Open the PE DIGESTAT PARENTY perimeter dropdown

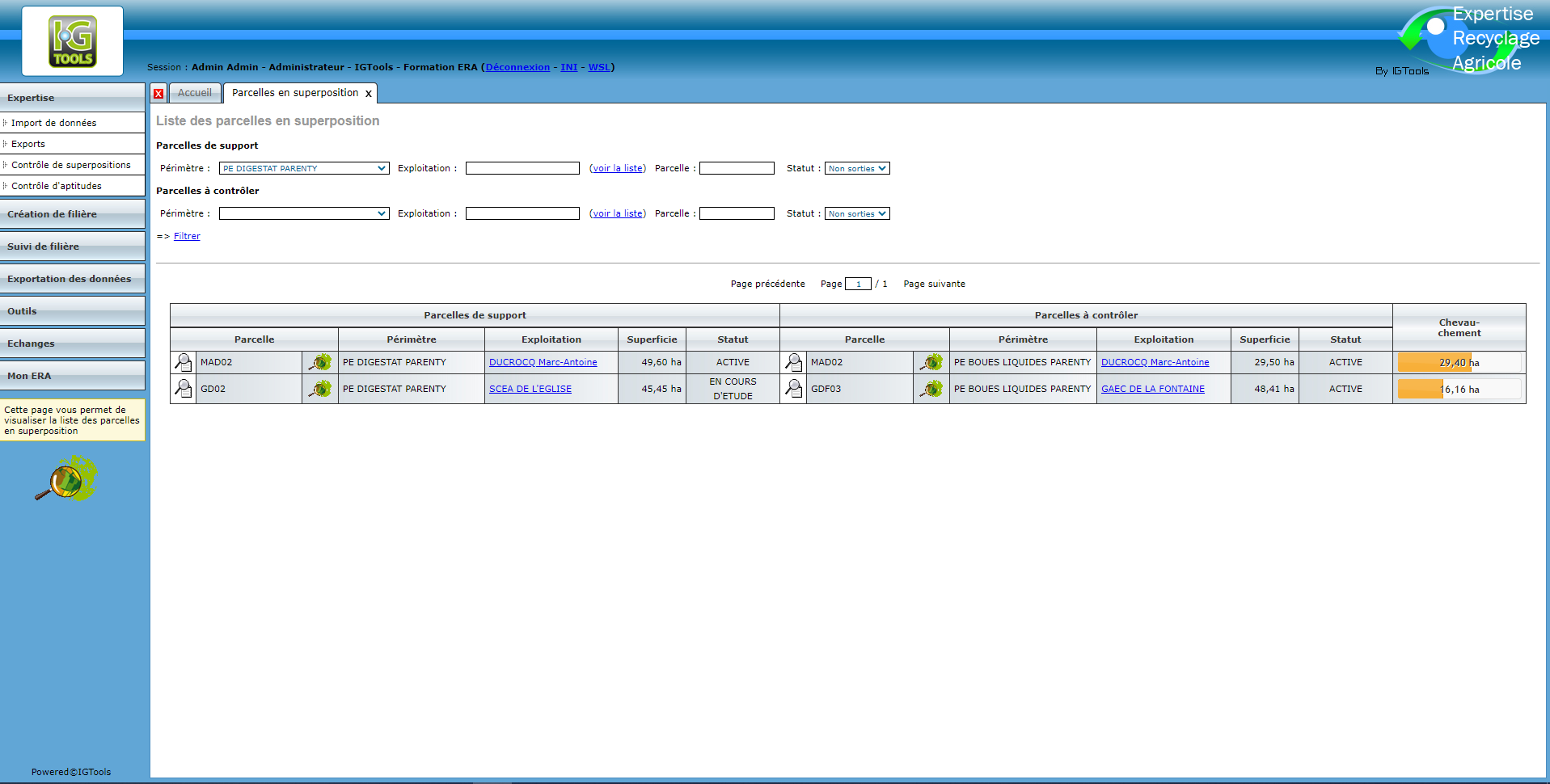pos(304,168)
